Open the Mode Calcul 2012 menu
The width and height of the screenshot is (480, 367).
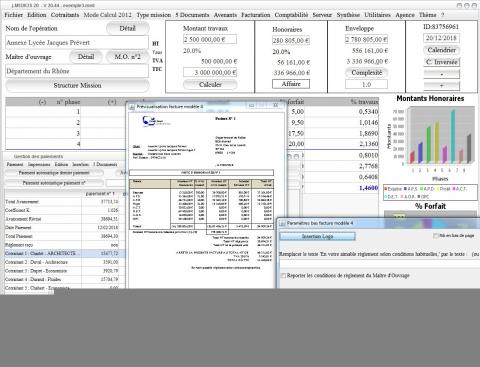108,15
